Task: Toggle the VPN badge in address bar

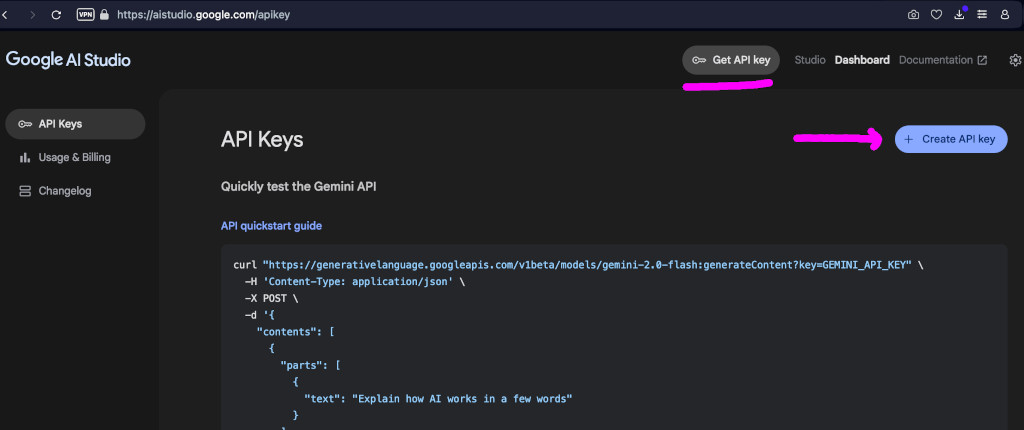Action: coord(86,14)
